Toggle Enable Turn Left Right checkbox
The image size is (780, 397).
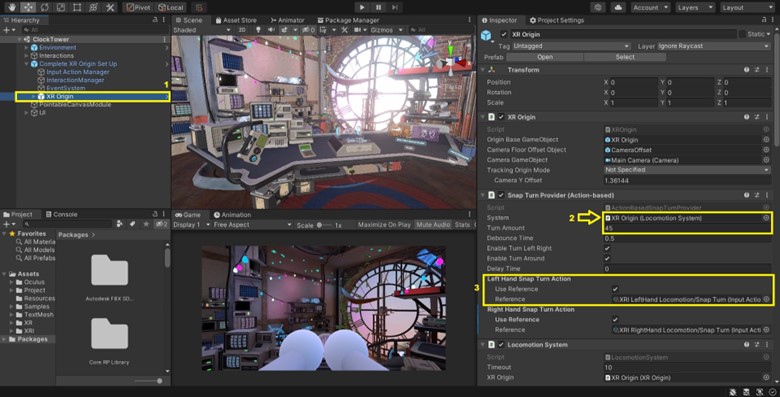pos(607,248)
